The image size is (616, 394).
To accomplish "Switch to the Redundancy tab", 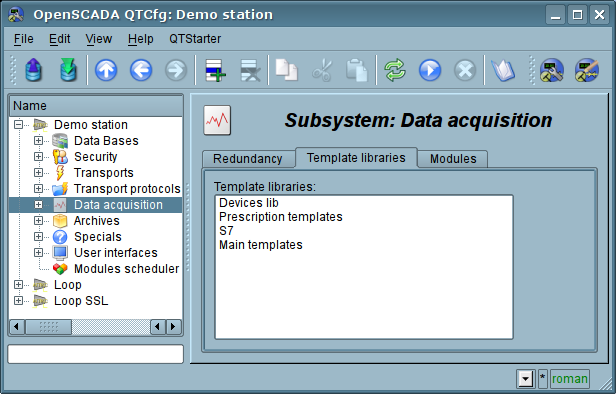I will (x=248, y=159).
